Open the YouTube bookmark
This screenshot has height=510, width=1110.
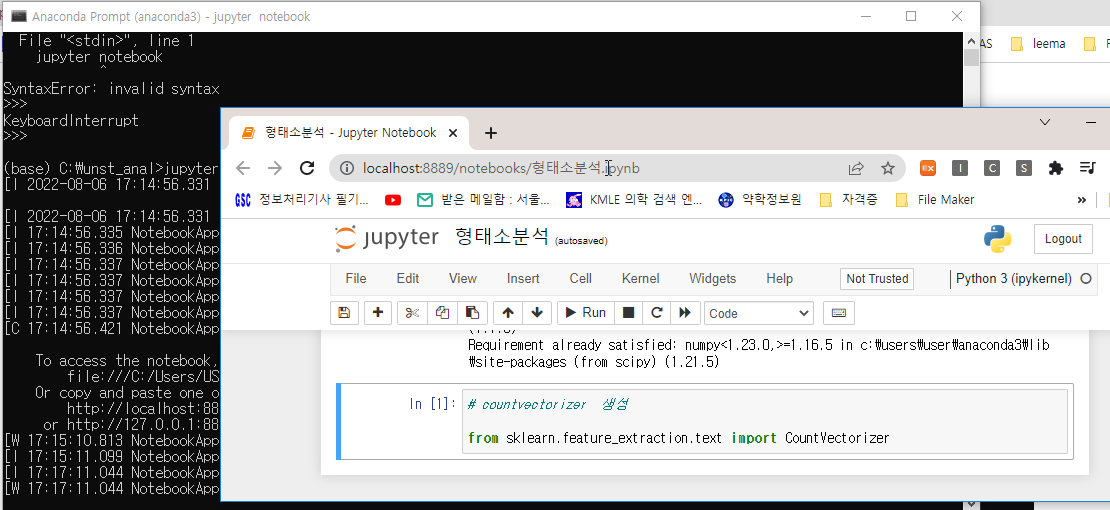[393, 200]
